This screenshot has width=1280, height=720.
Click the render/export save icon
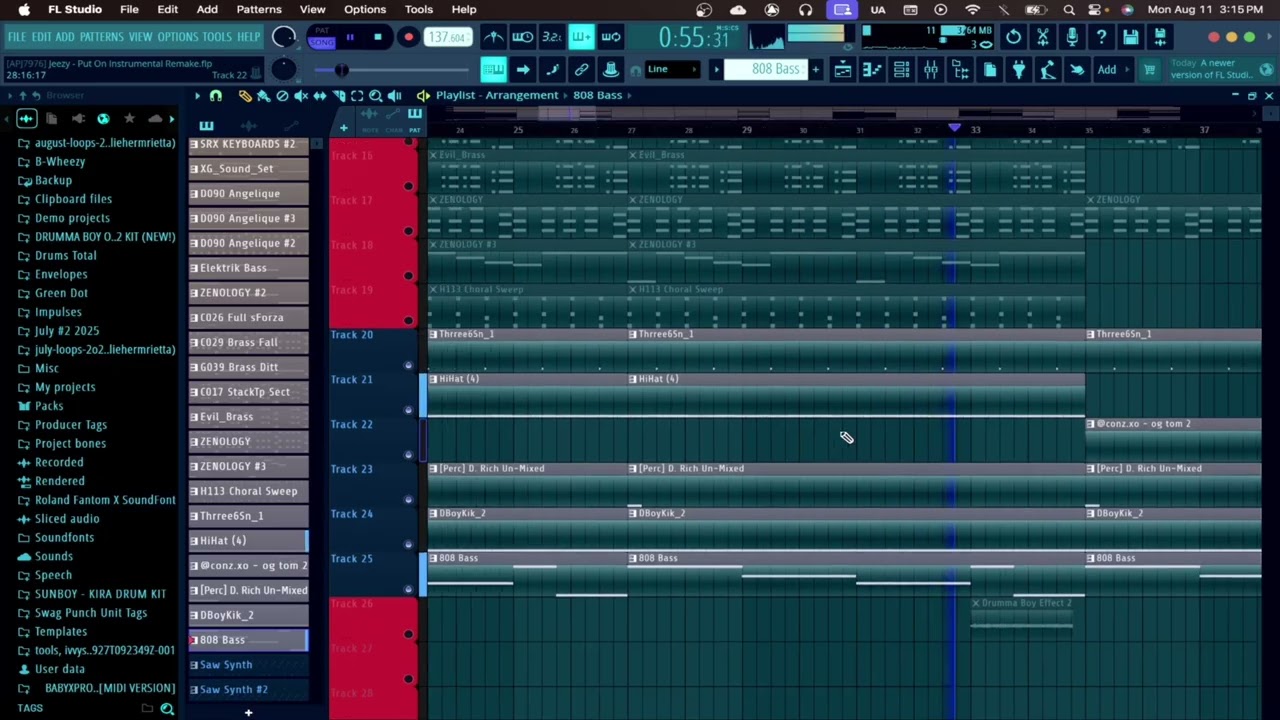(1160, 37)
